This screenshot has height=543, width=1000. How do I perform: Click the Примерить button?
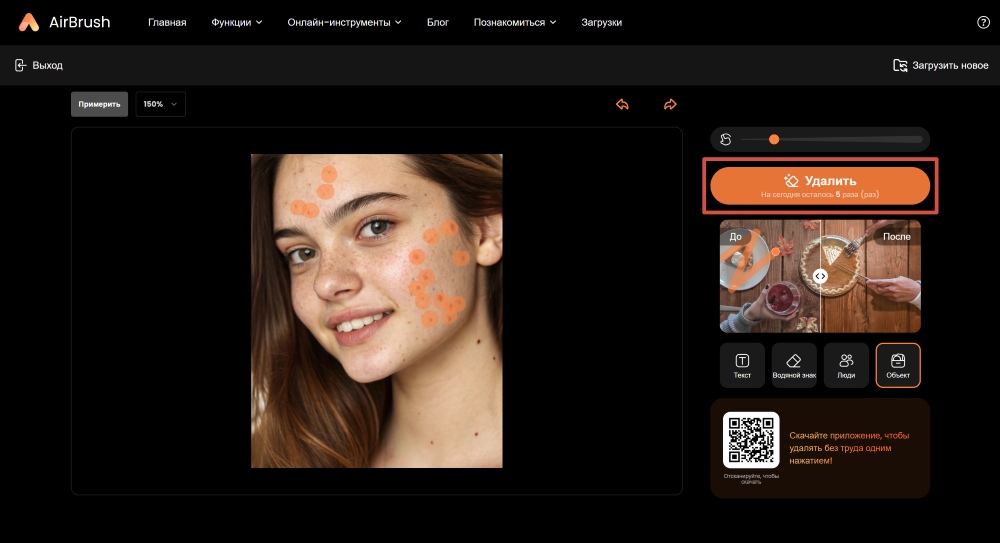(x=99, y=104)
